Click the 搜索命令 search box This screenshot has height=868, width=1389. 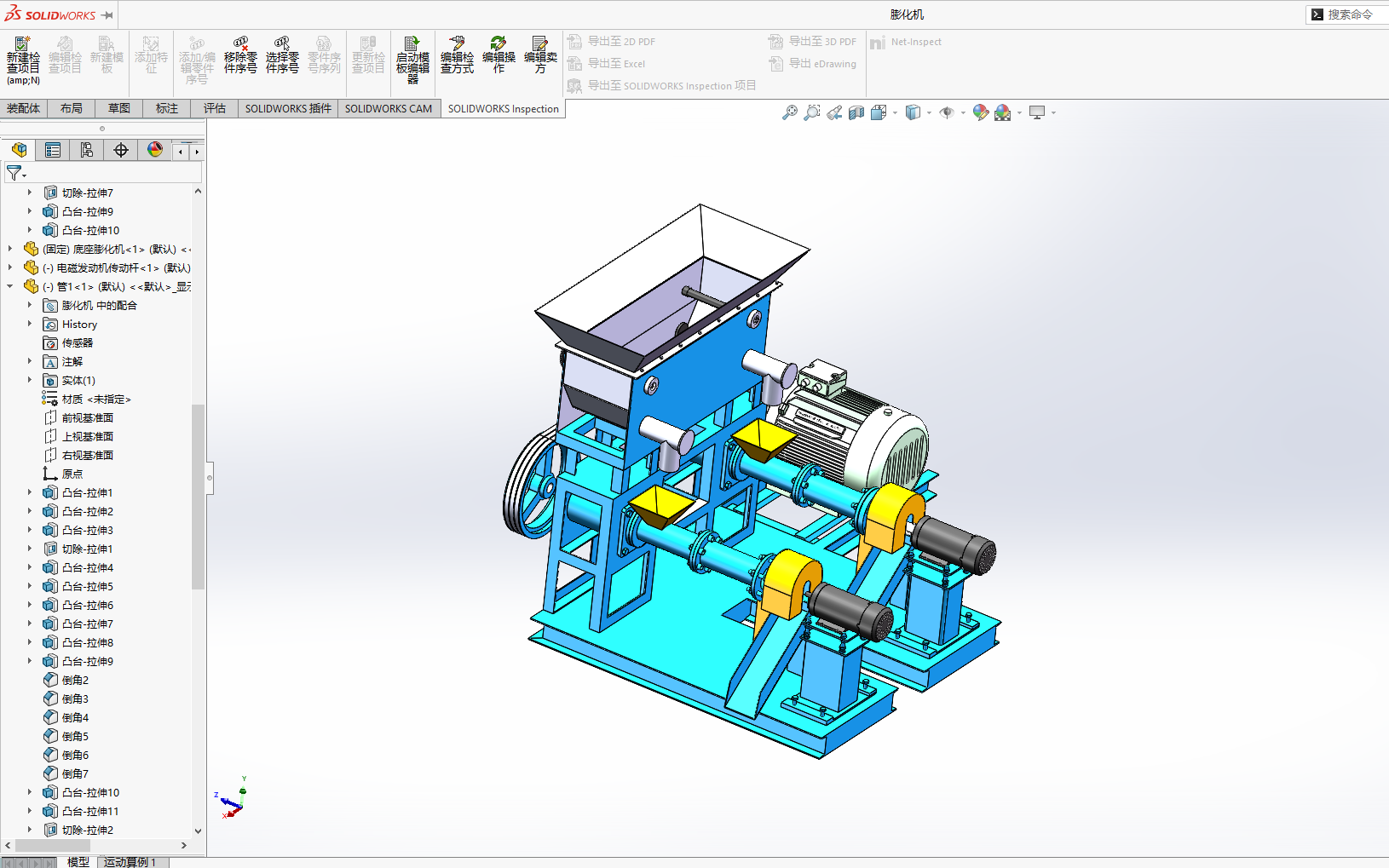coord(1347,14)
